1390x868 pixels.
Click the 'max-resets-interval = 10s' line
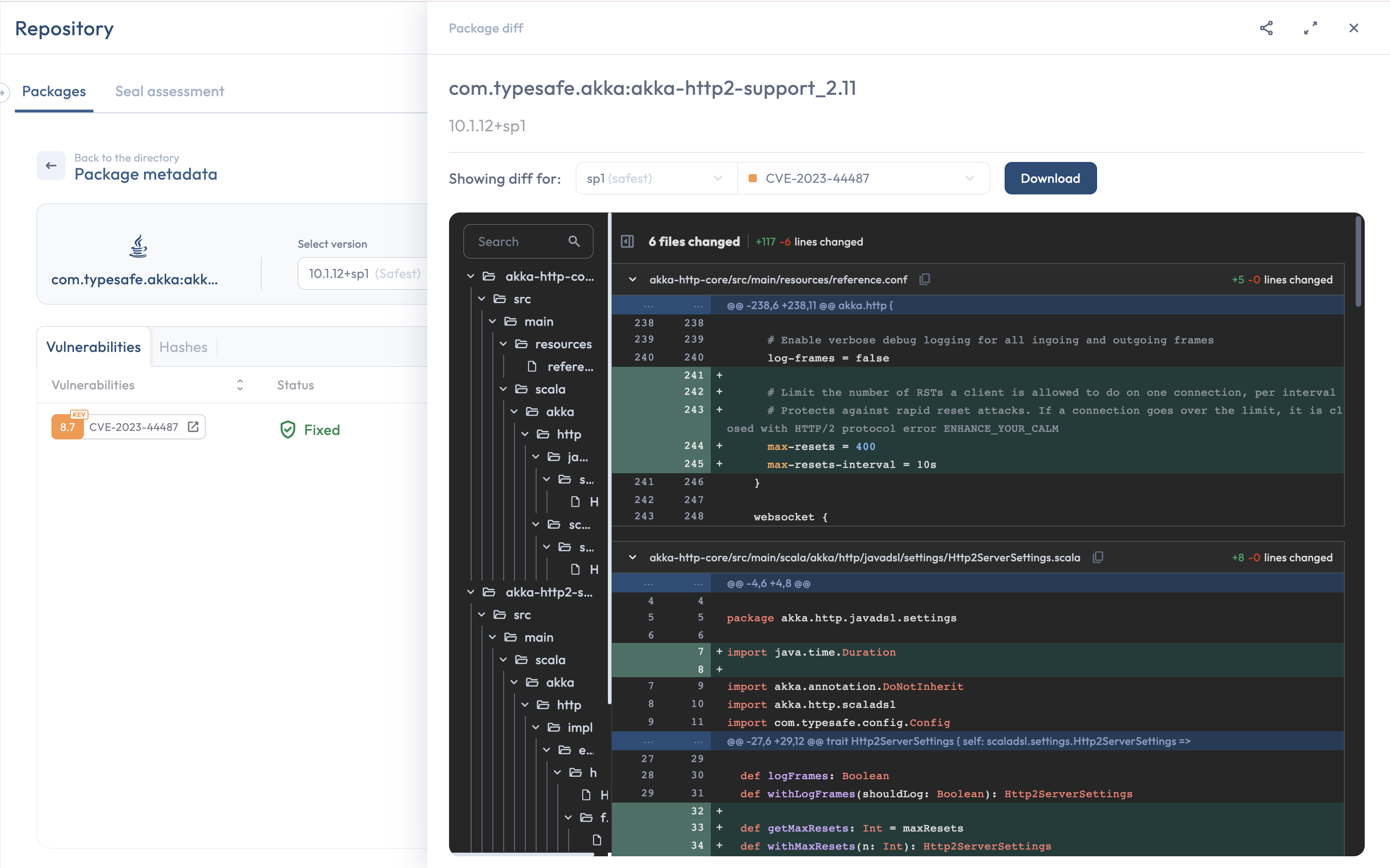click(x=852, y=464)
